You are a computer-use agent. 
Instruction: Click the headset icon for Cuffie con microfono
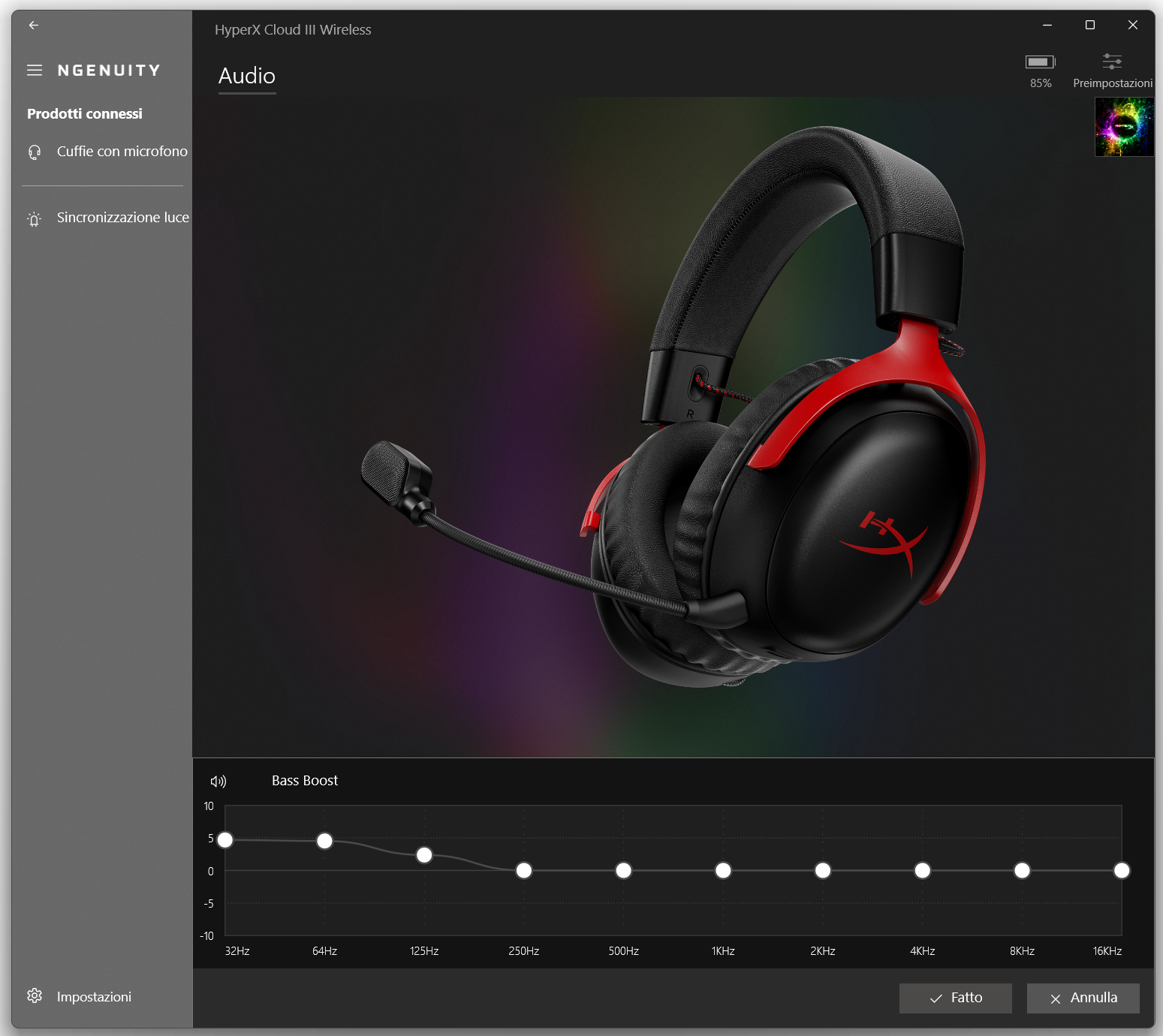point(35,152)
